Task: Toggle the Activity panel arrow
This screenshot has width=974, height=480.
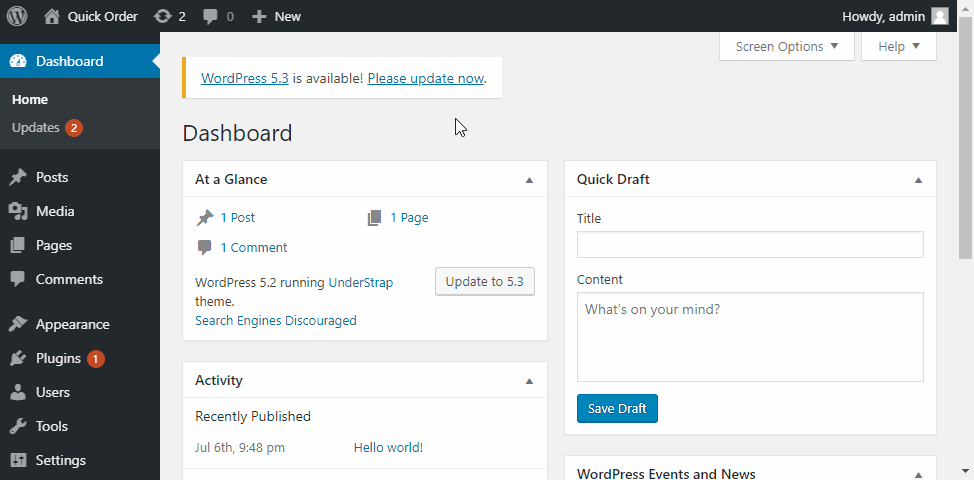Action: (x=529, y=381)
